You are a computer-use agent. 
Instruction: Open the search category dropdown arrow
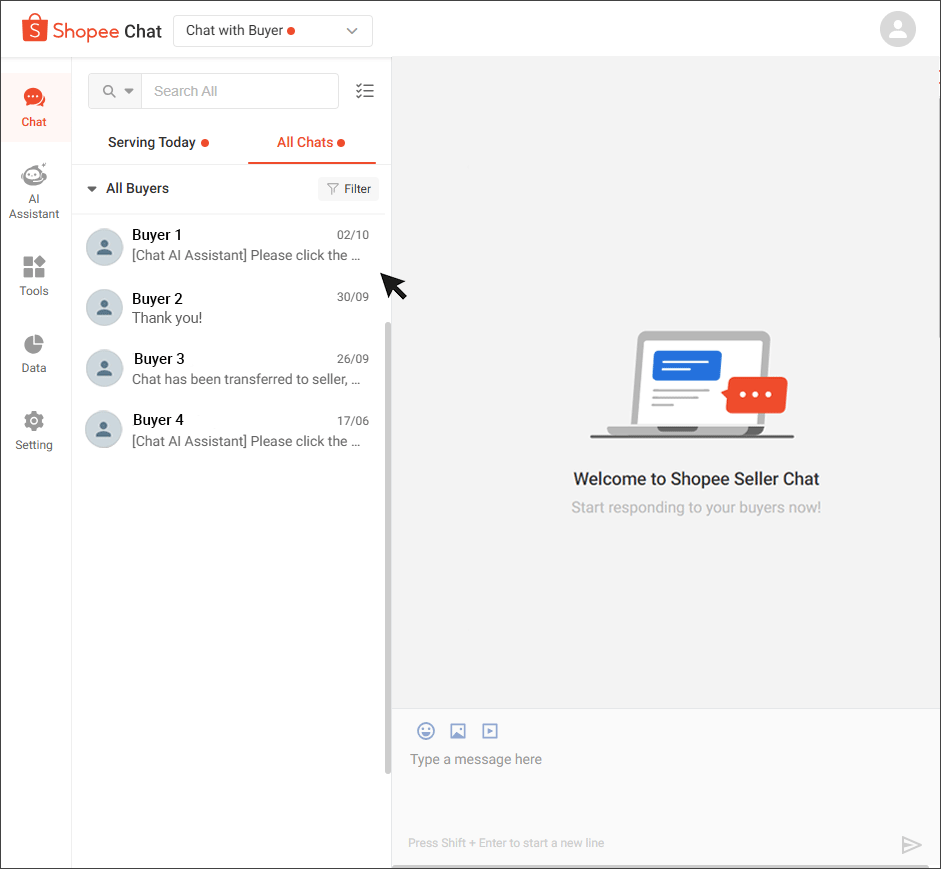[130, 90]
